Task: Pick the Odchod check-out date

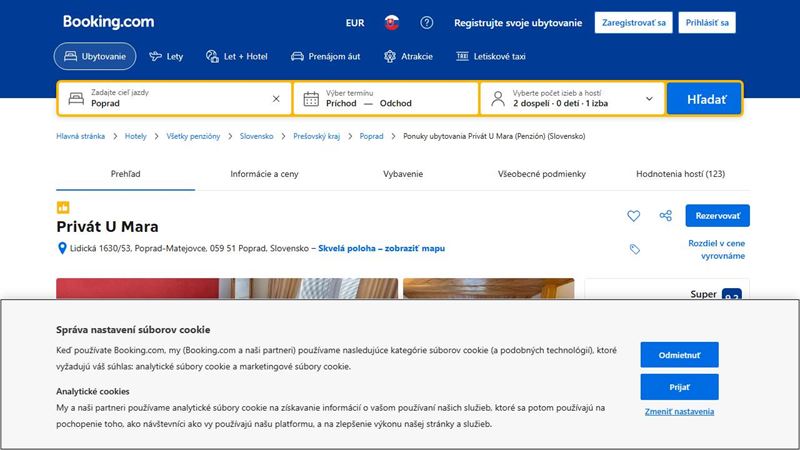Action: [395, 103]
